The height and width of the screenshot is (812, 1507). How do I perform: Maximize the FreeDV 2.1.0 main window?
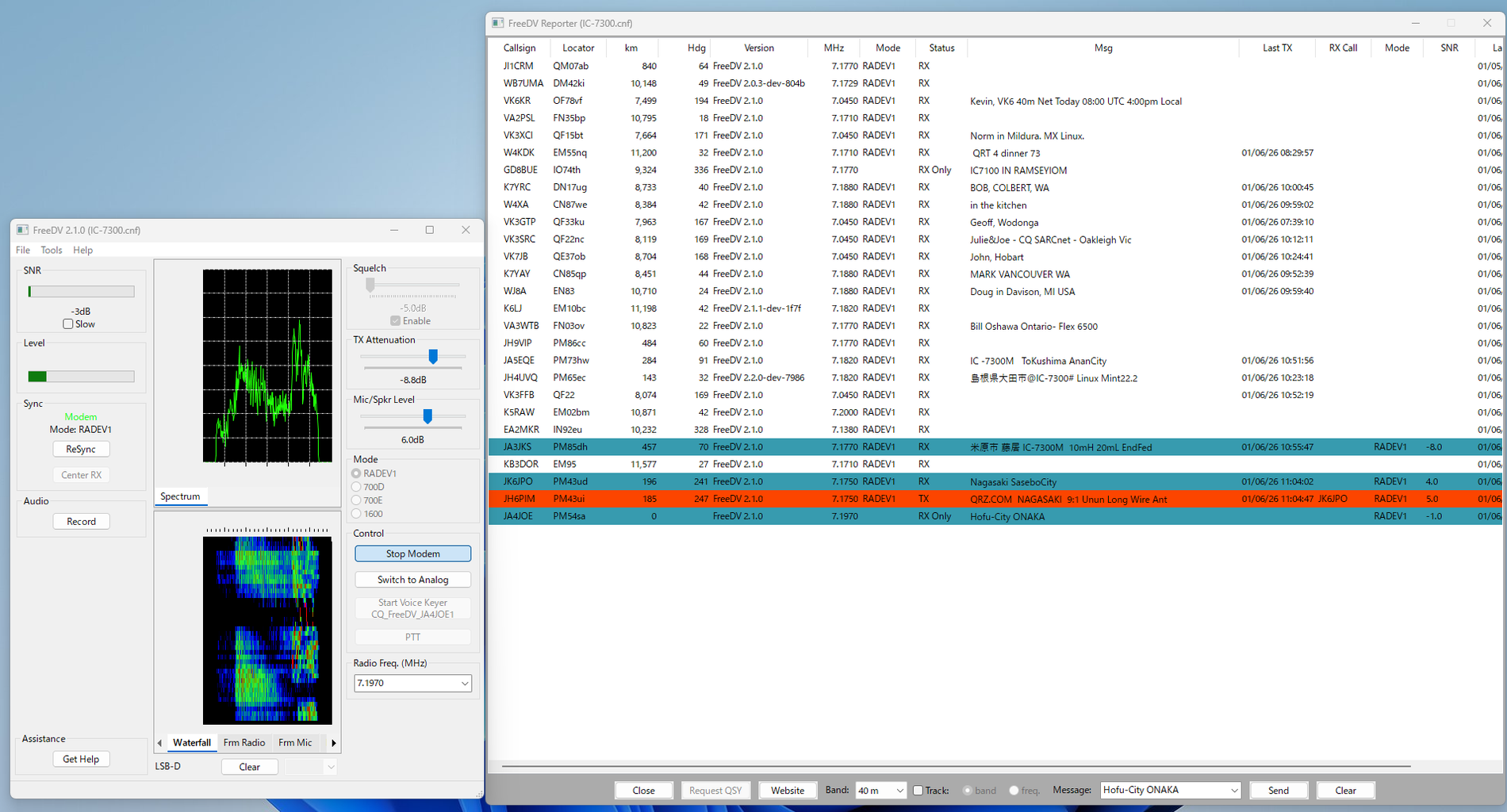point(430,230)
